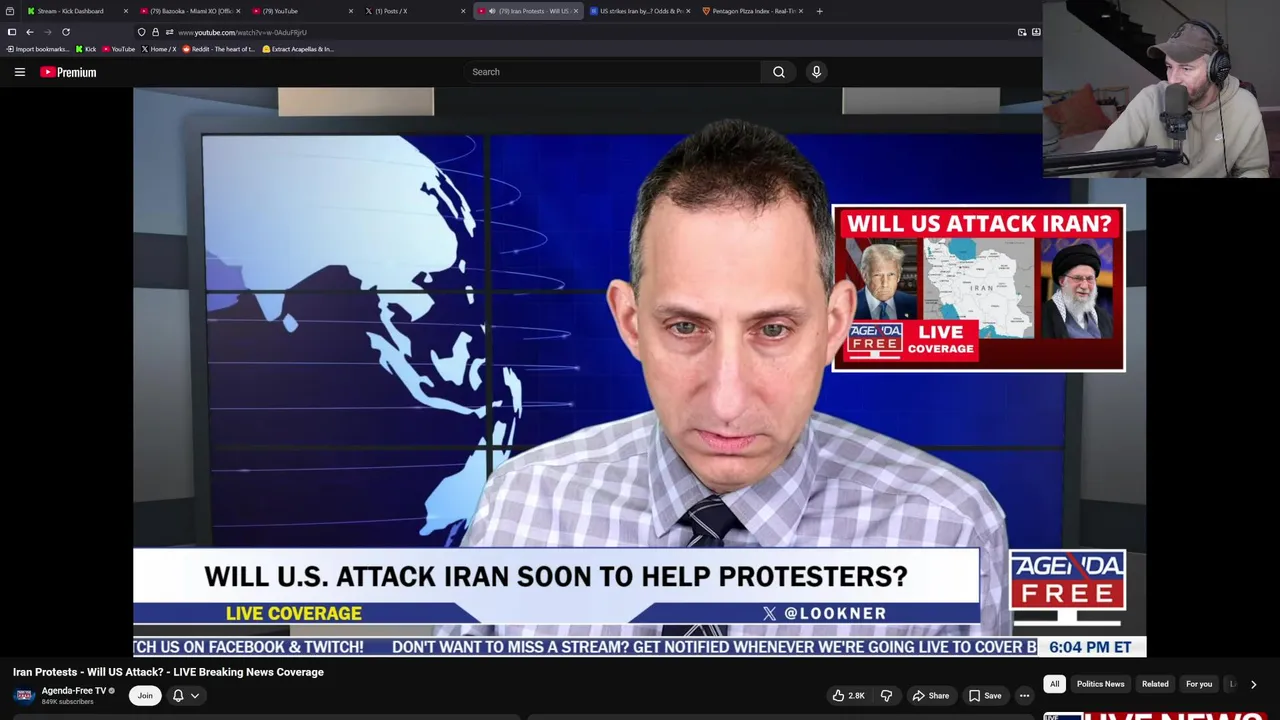Open the Home / X bookmark
Screen dimensions: 1280x720
pos(159,49)
